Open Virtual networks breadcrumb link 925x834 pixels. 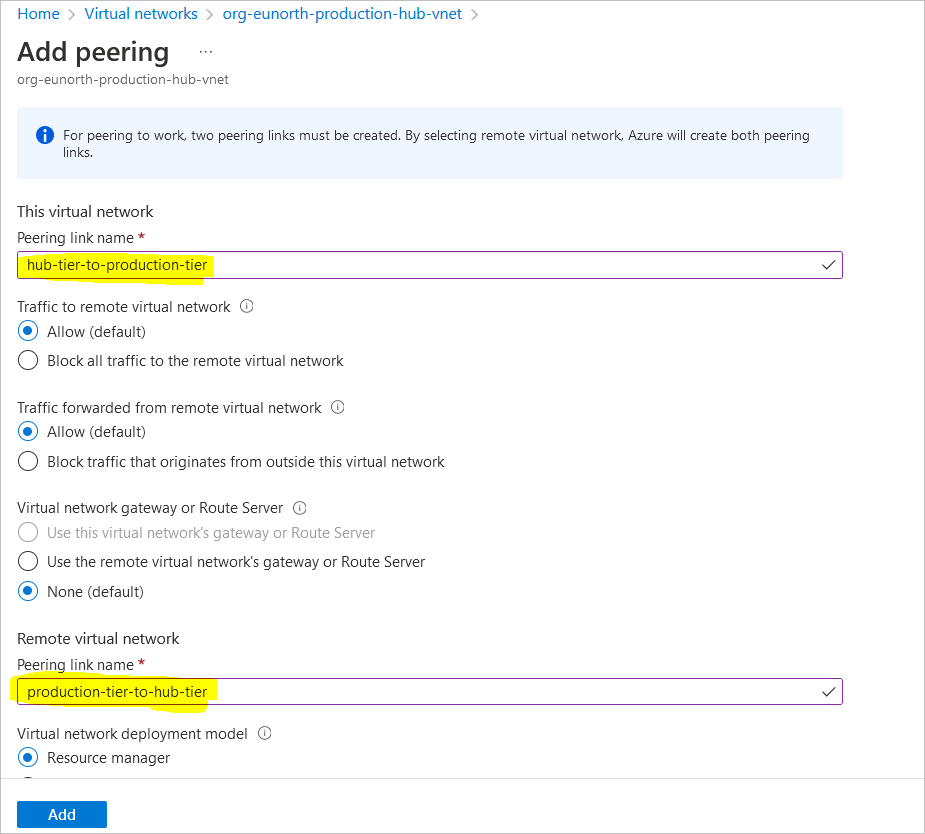tap(141, 14)
